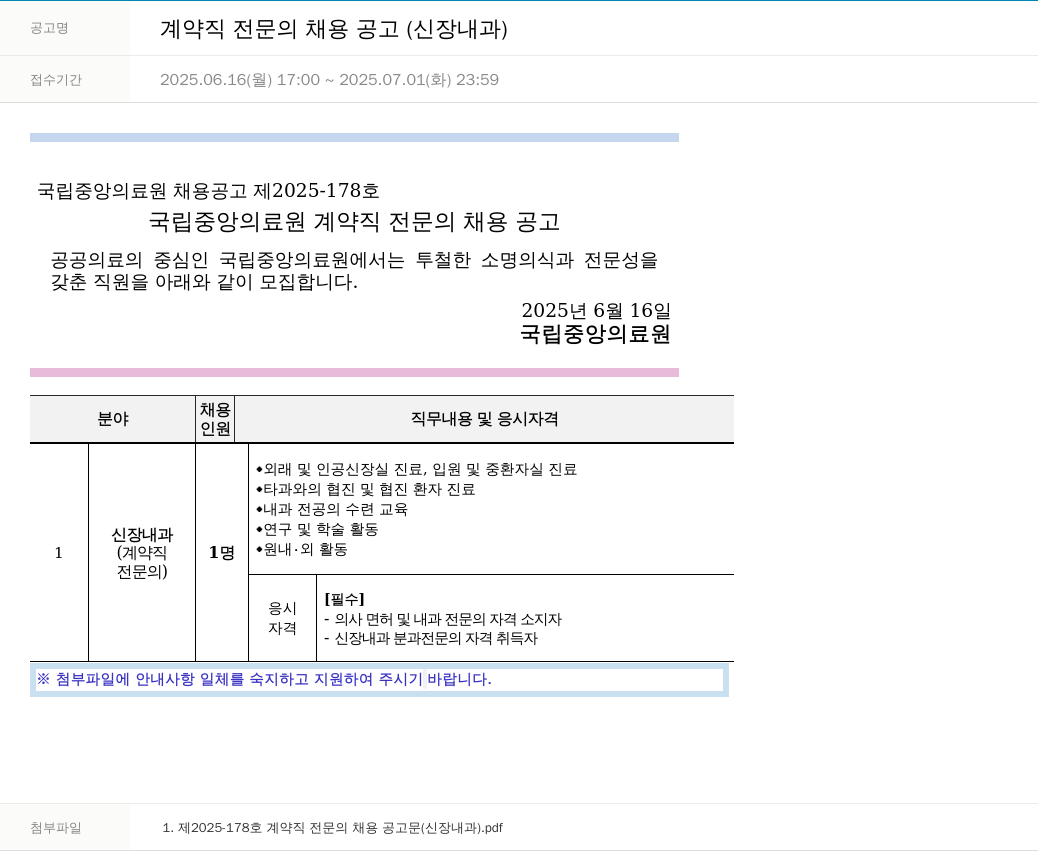Open the attached 제2025-178호 공고문 PDF link
1038x852 pixels.
pyautogui.click(x=332, y=828)
